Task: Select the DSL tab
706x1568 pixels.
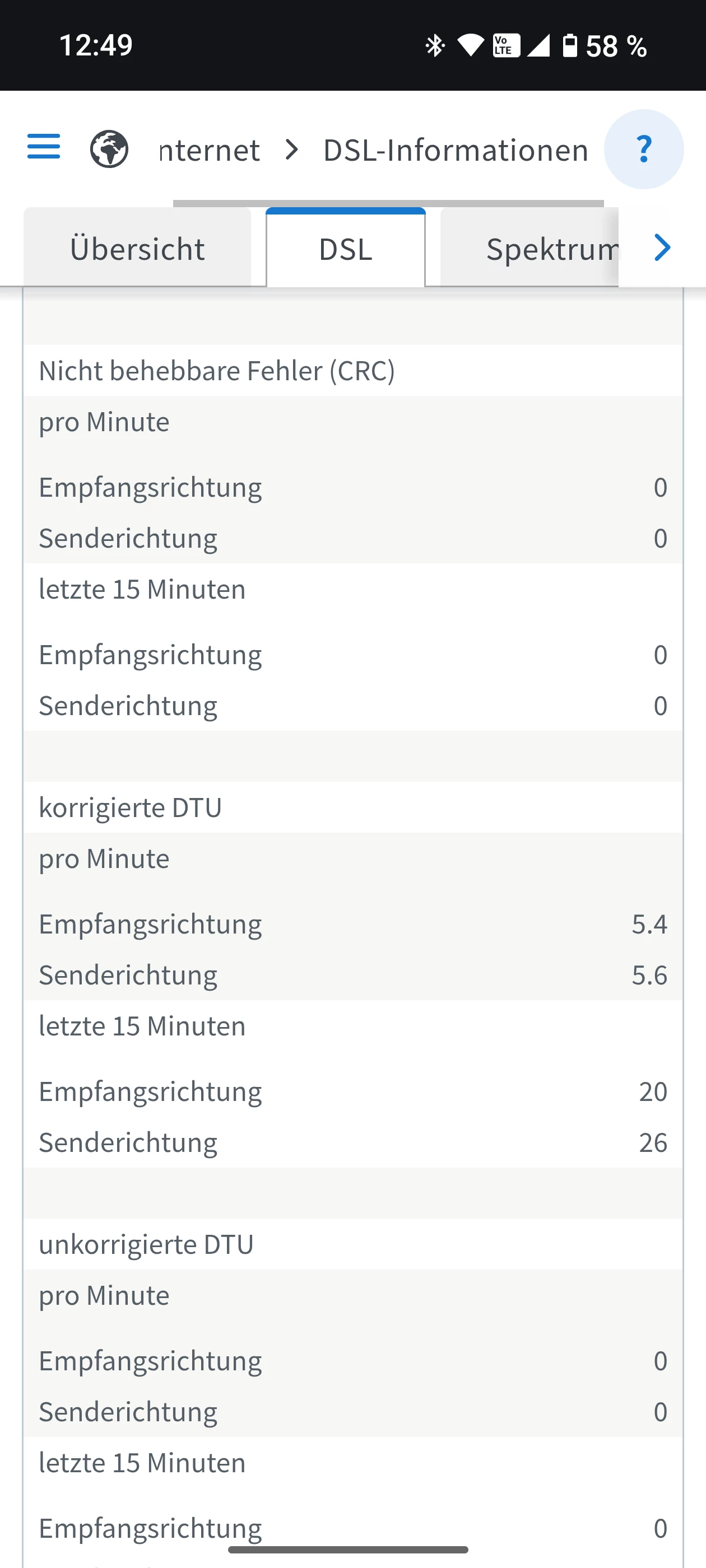Action: [345, 249]
